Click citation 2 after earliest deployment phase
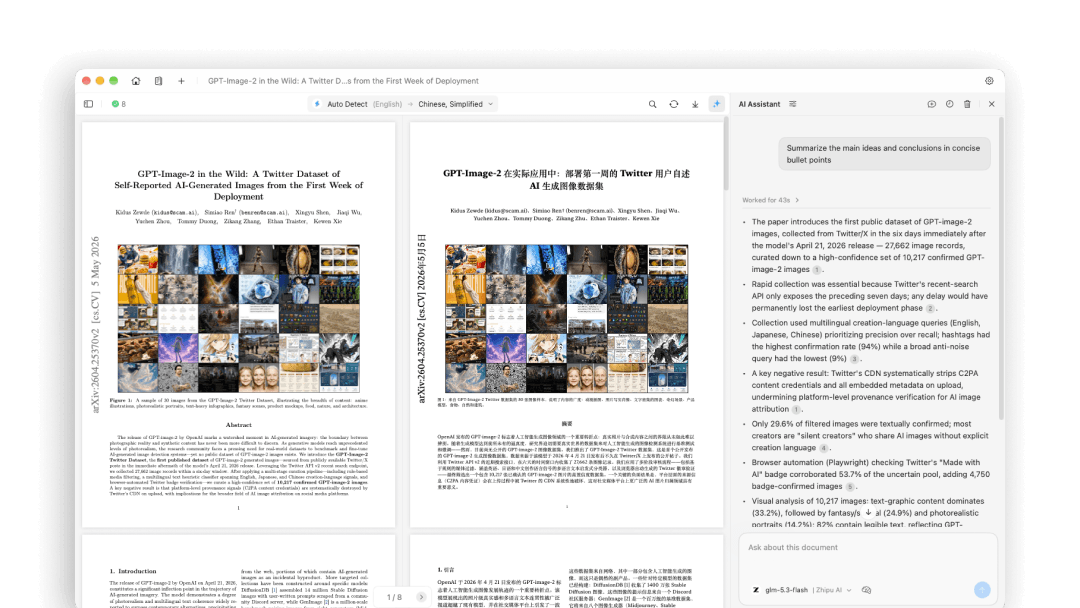 pos(930,308)
